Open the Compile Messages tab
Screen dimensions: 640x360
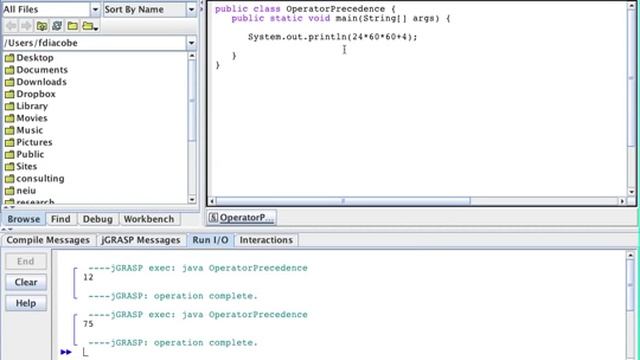(48, 240)
